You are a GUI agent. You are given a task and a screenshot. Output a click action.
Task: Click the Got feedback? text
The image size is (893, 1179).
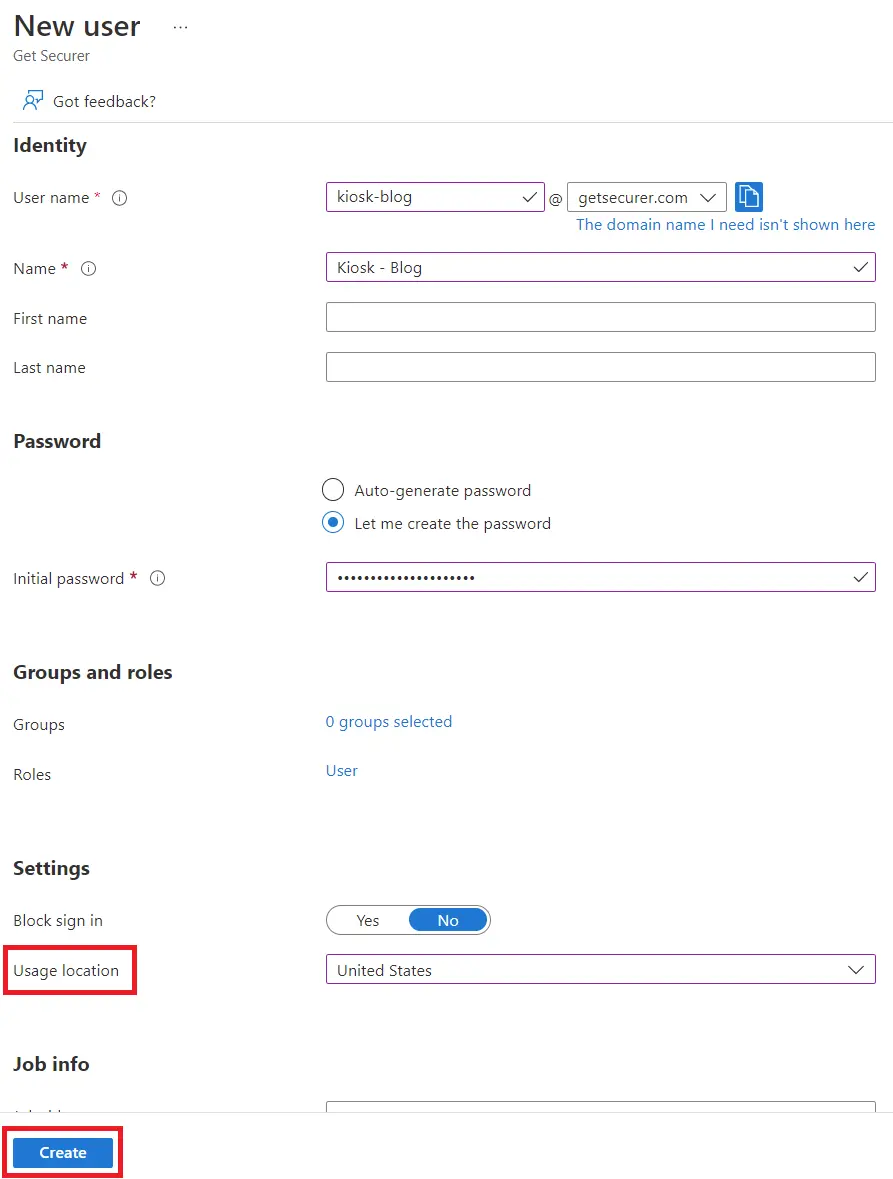[104, 101]
